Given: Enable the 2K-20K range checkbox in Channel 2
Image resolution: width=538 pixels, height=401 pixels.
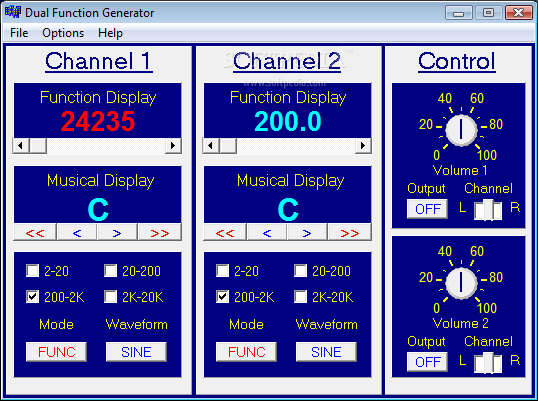Looking at the screenshot, I should pos(301,296).
